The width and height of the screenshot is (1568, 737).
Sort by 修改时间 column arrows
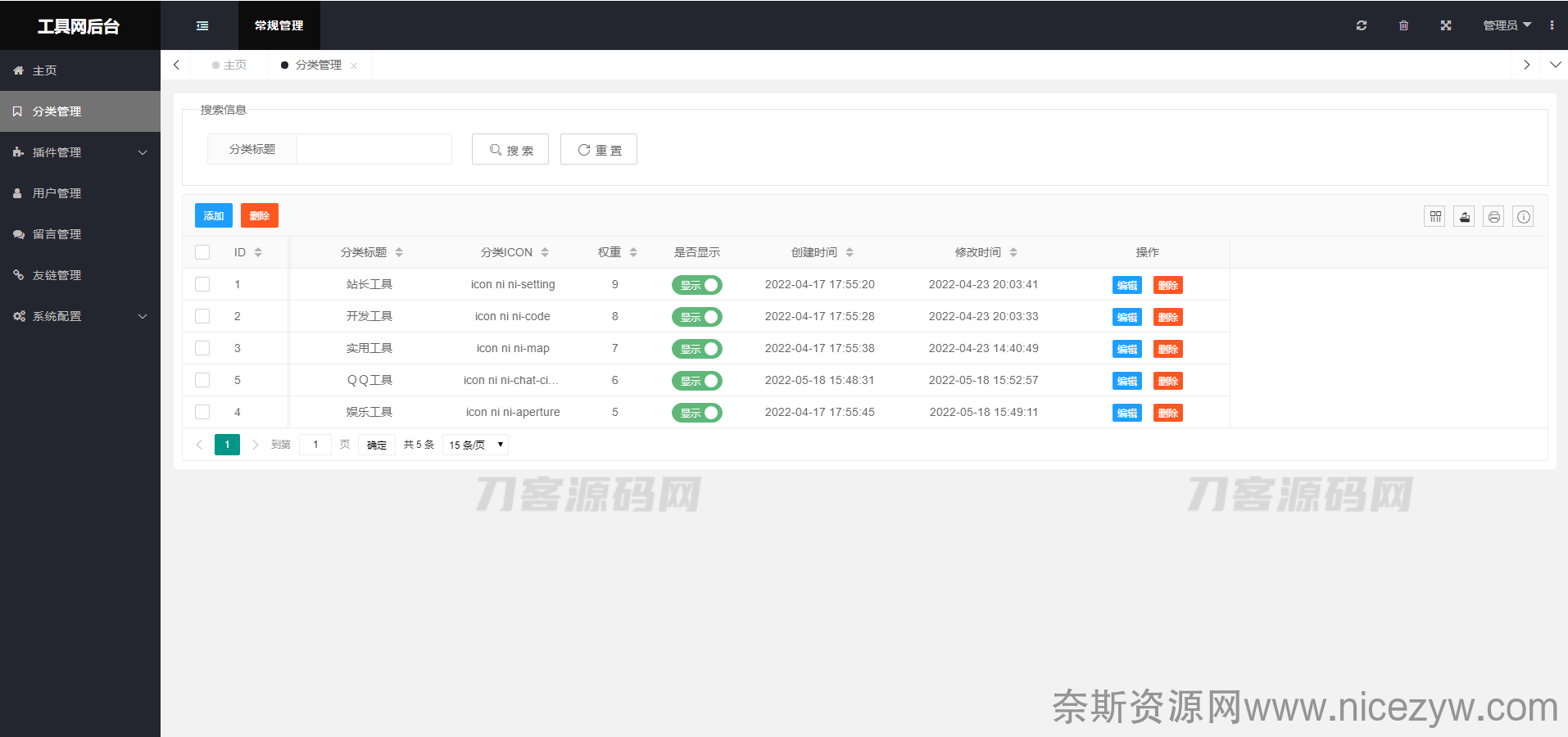tap(1013, 252)
